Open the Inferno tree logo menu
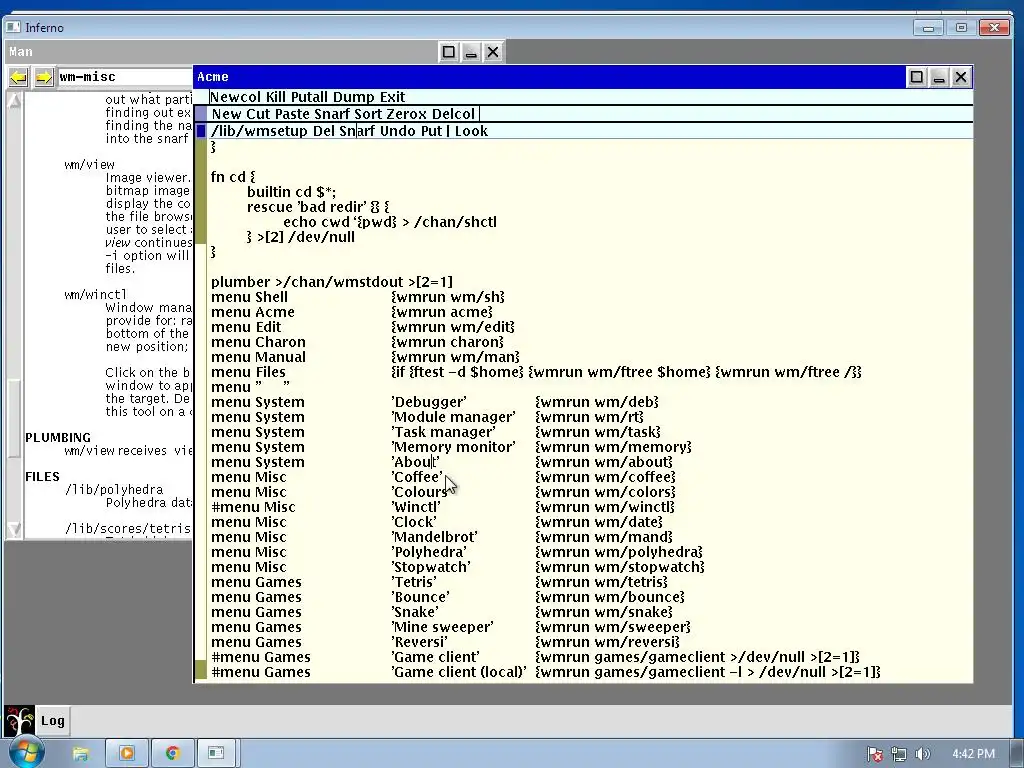Viewport: 1024px width, 768px height. [x=18, y=721]
